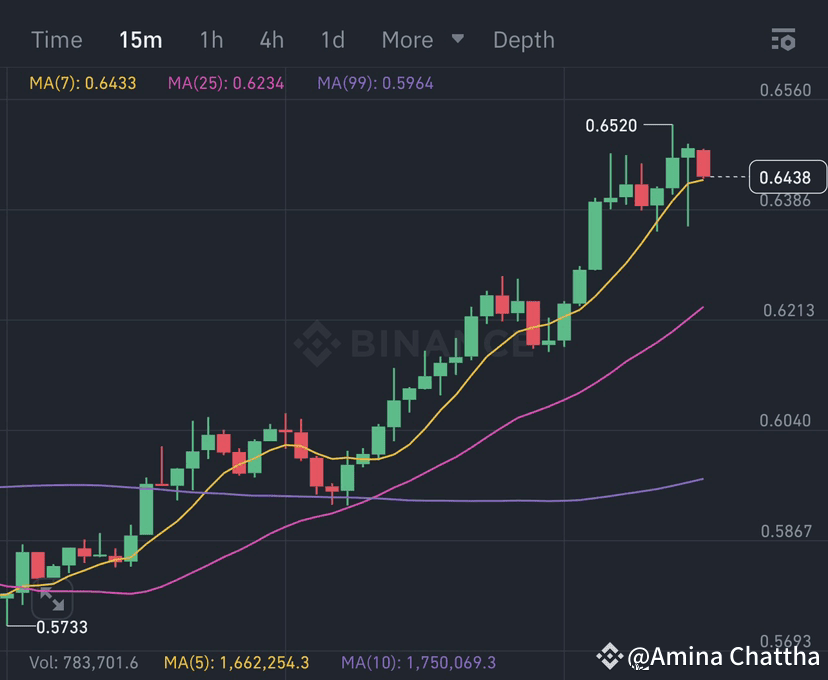Click the high price marker 0.6520
Viewport: 828px width, 680px height.
tap(611, 126)
